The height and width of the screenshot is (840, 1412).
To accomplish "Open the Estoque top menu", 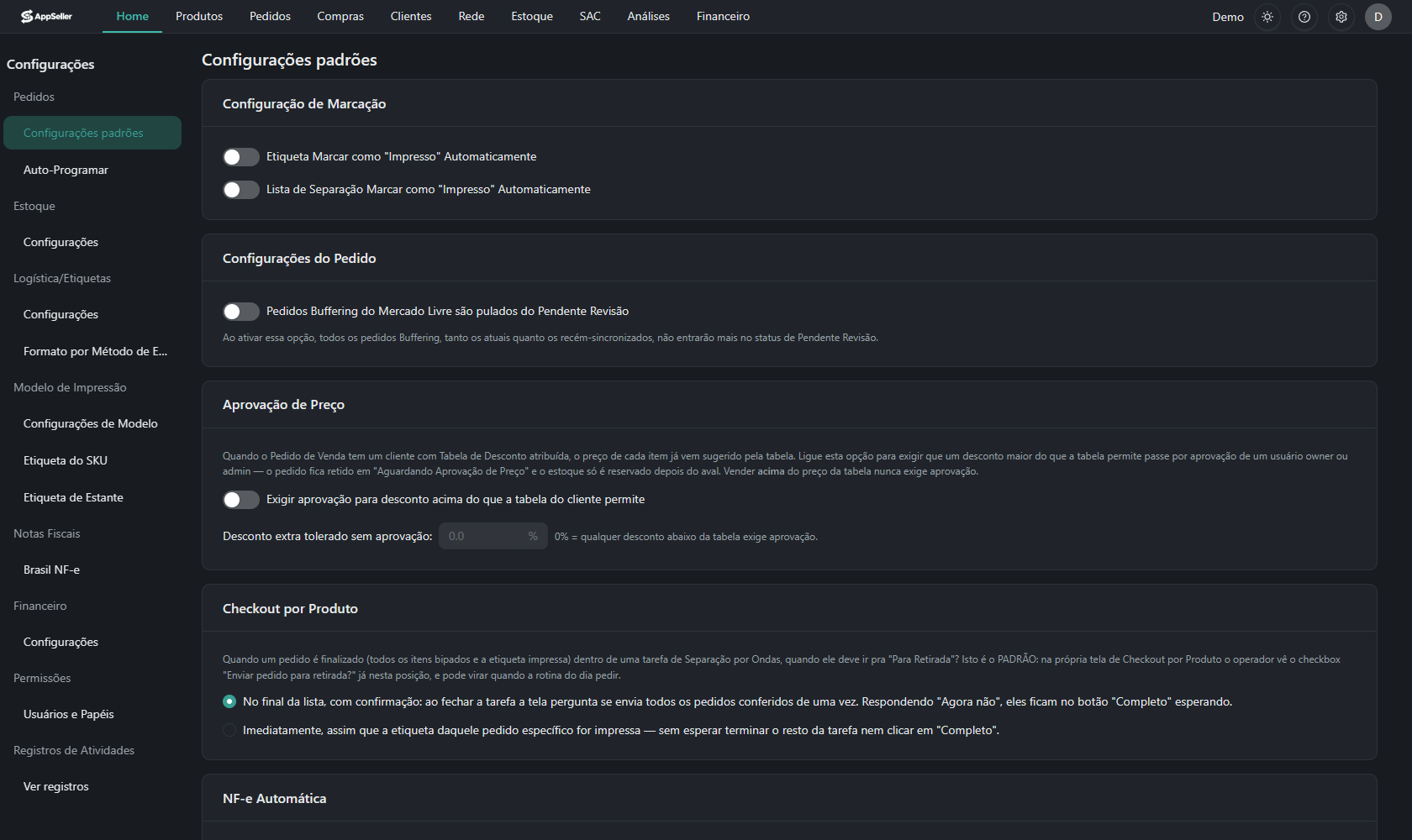I will click(x=532, y=16).
